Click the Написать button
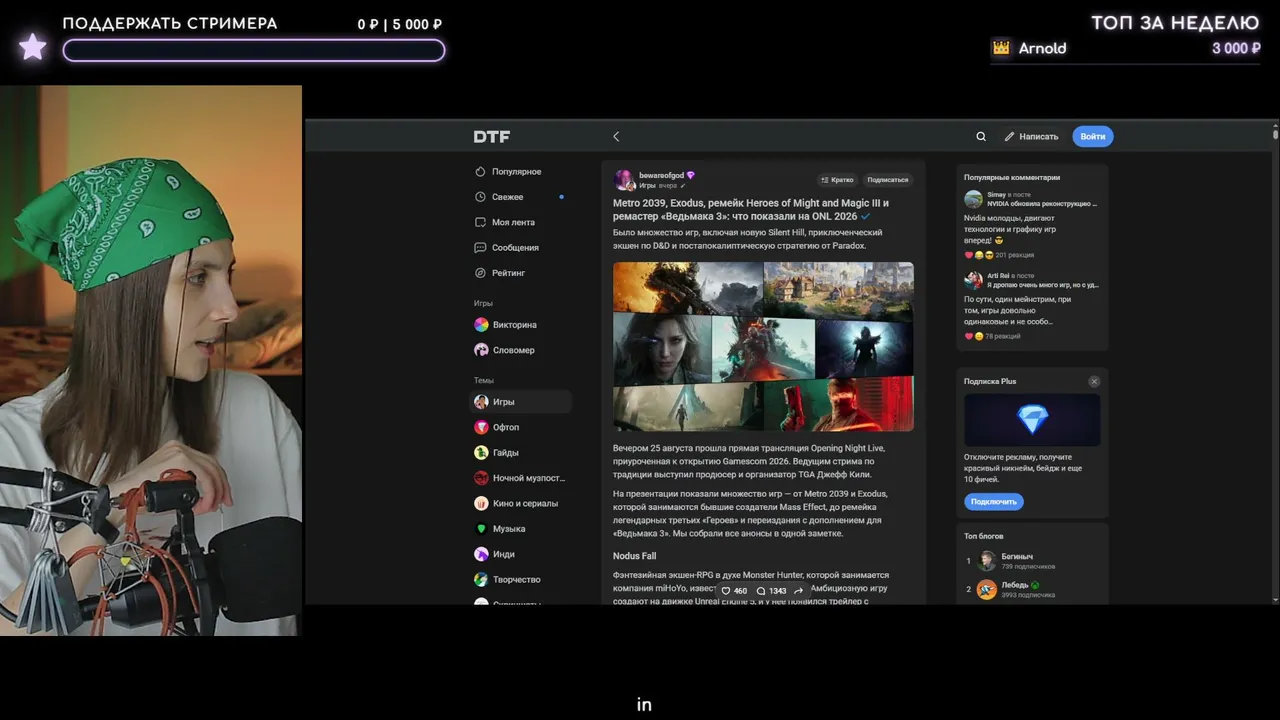Viewport: 1280px width, 720px height. 1031,137
